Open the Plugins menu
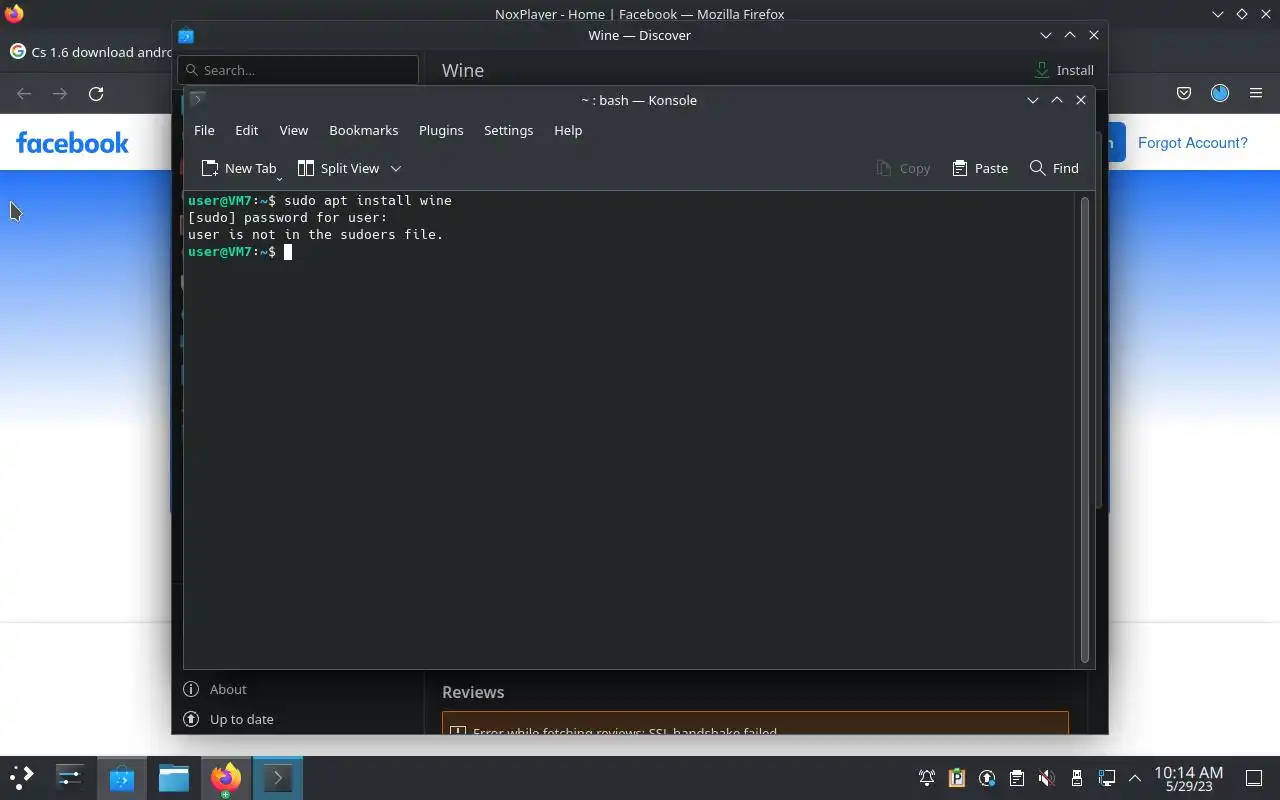Image resolution: width=1280 pixels, height=800 pixels. coord(441,130)
